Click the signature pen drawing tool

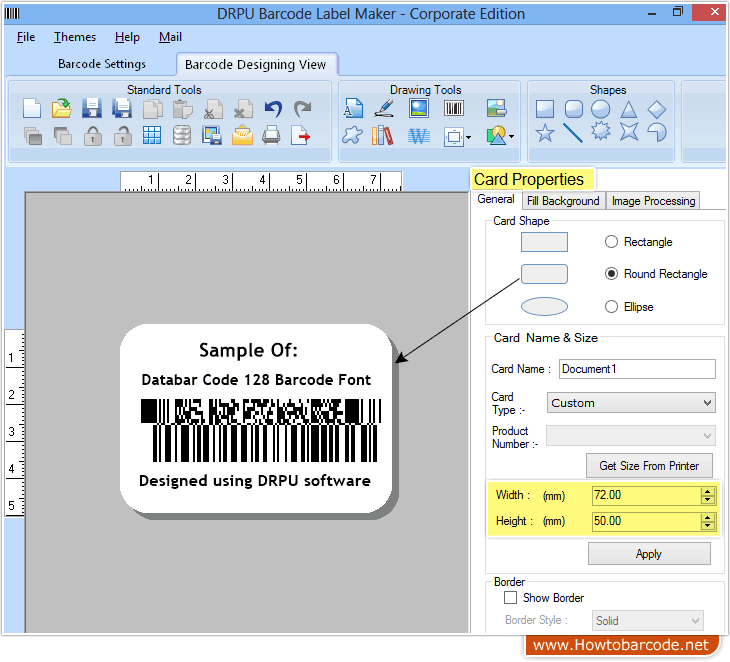383,109
